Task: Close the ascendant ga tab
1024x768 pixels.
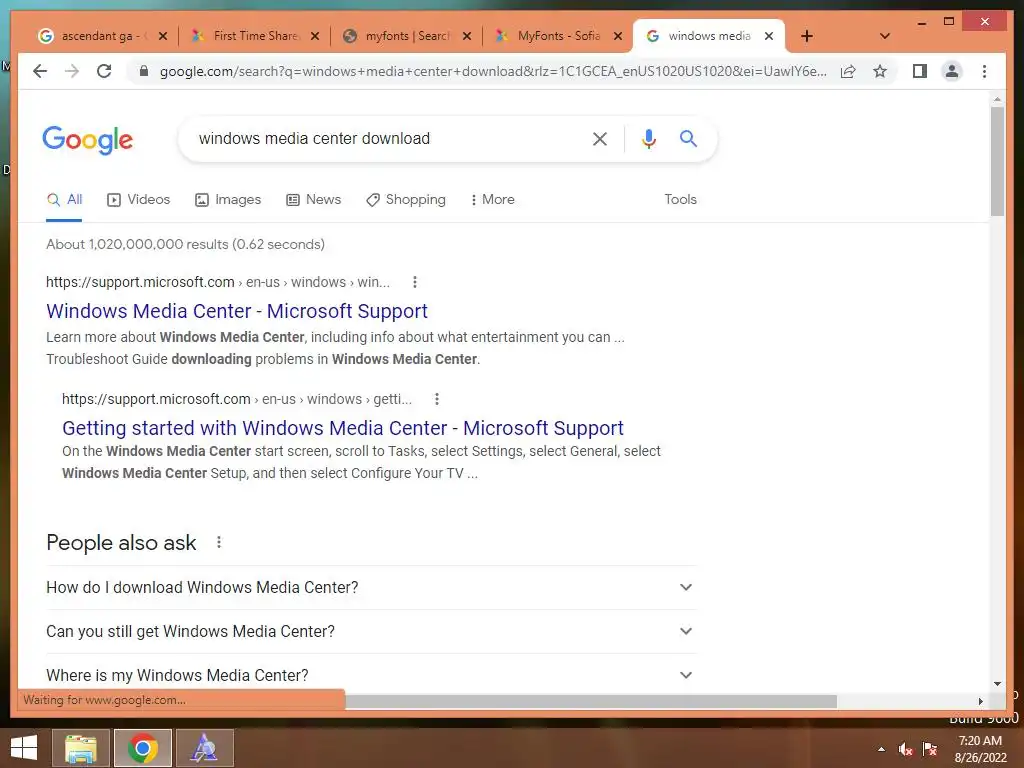Action: (x=163, y=36)
